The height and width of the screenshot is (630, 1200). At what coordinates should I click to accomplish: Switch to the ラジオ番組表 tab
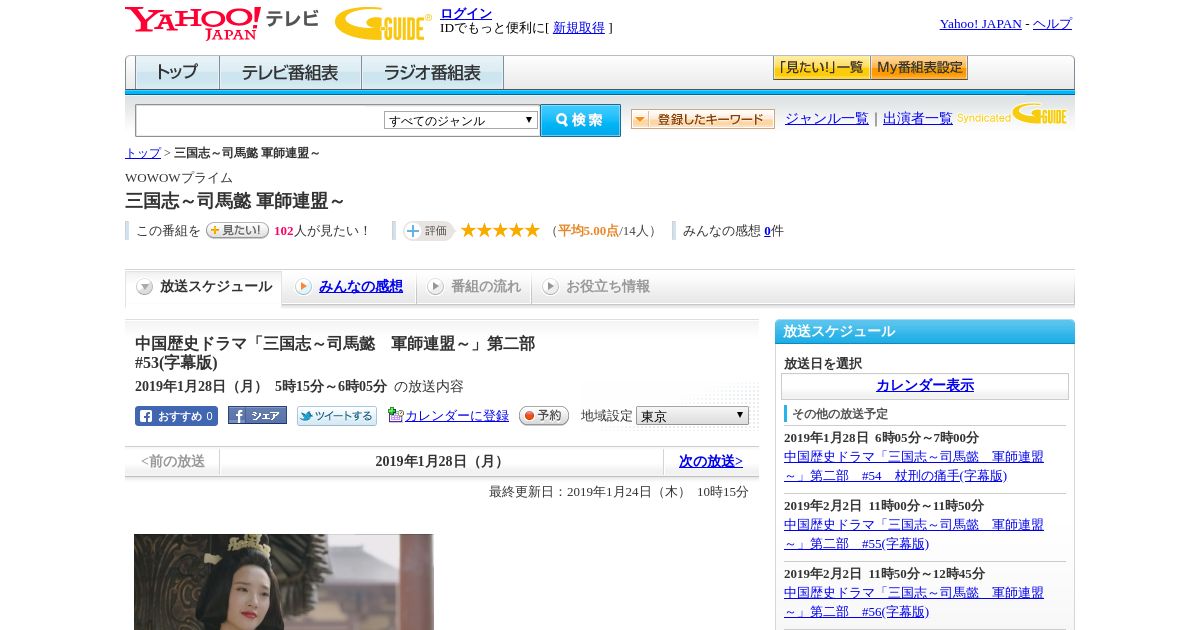[432, 73]
